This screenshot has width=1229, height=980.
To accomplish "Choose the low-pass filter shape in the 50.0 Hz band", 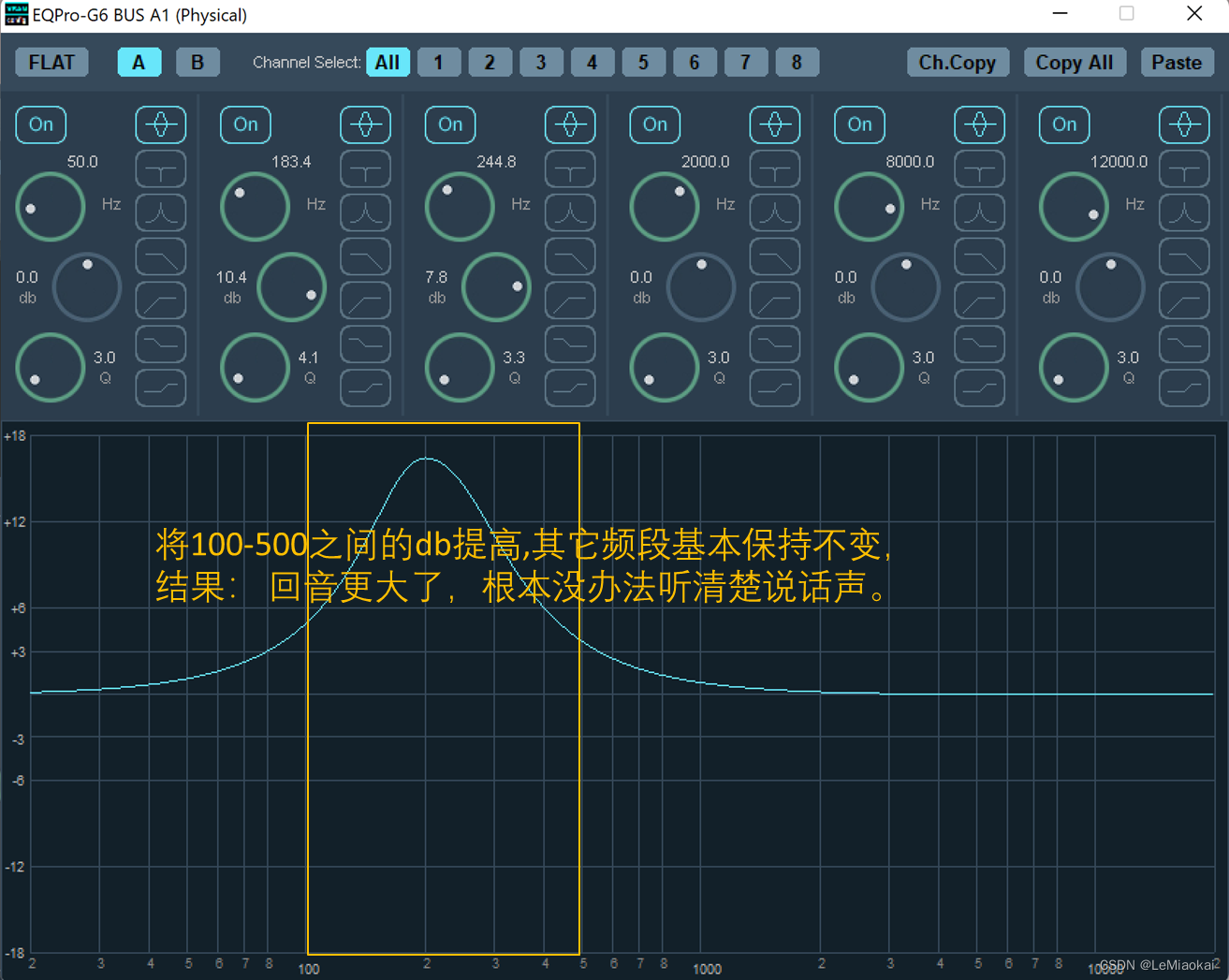I will coord(161,256).
